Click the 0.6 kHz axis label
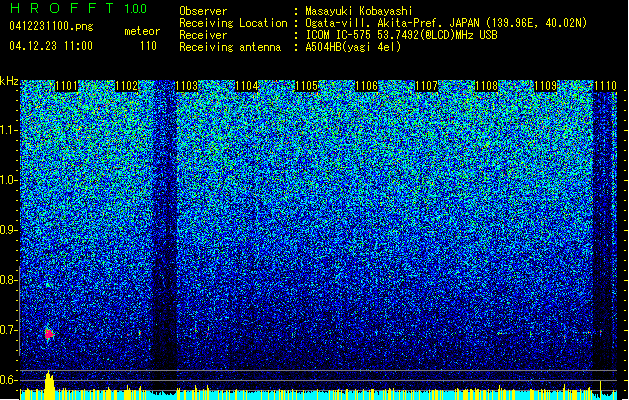This screenshot has height=400, width=629. [x=8, y=380]
